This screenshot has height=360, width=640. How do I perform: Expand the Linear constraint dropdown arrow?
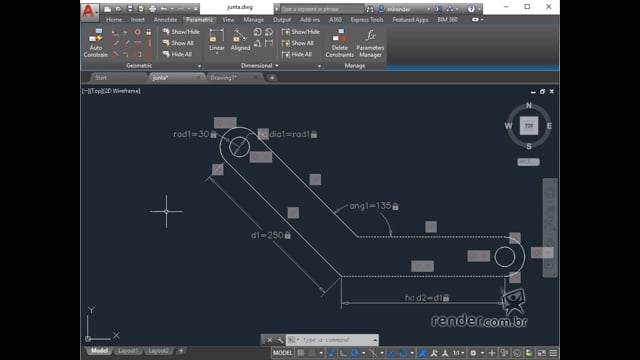point(217,53)
